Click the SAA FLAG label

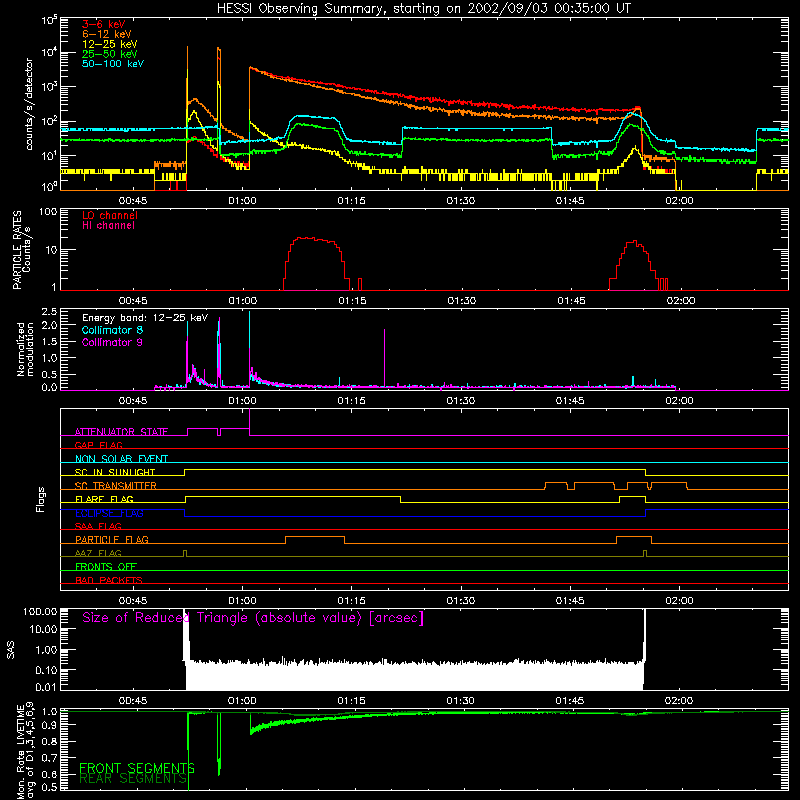coord(98,526)
